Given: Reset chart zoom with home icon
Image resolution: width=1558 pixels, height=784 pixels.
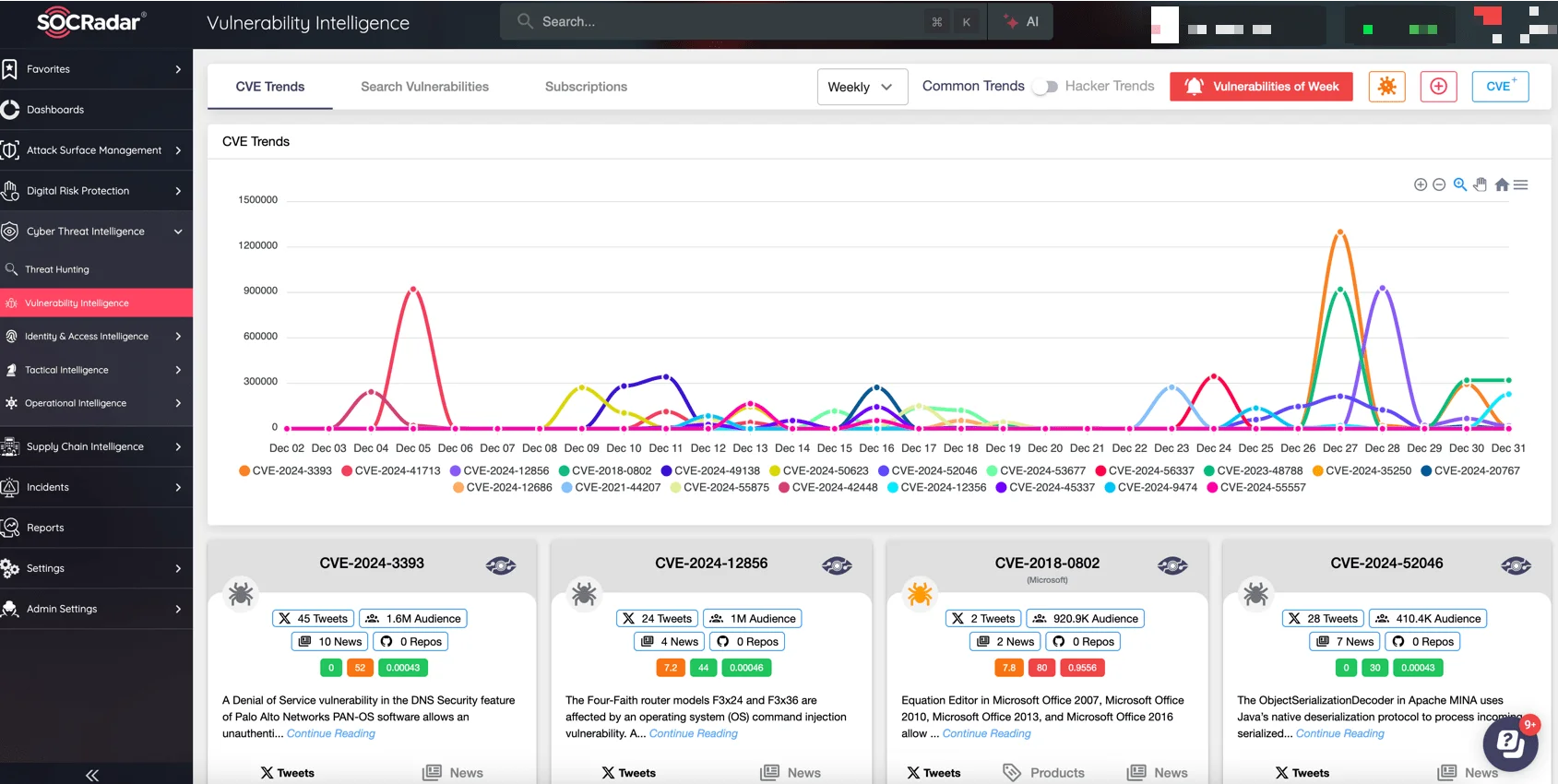Looking at the screenshot, I should pyautogui.click(x=1502, y=184).
